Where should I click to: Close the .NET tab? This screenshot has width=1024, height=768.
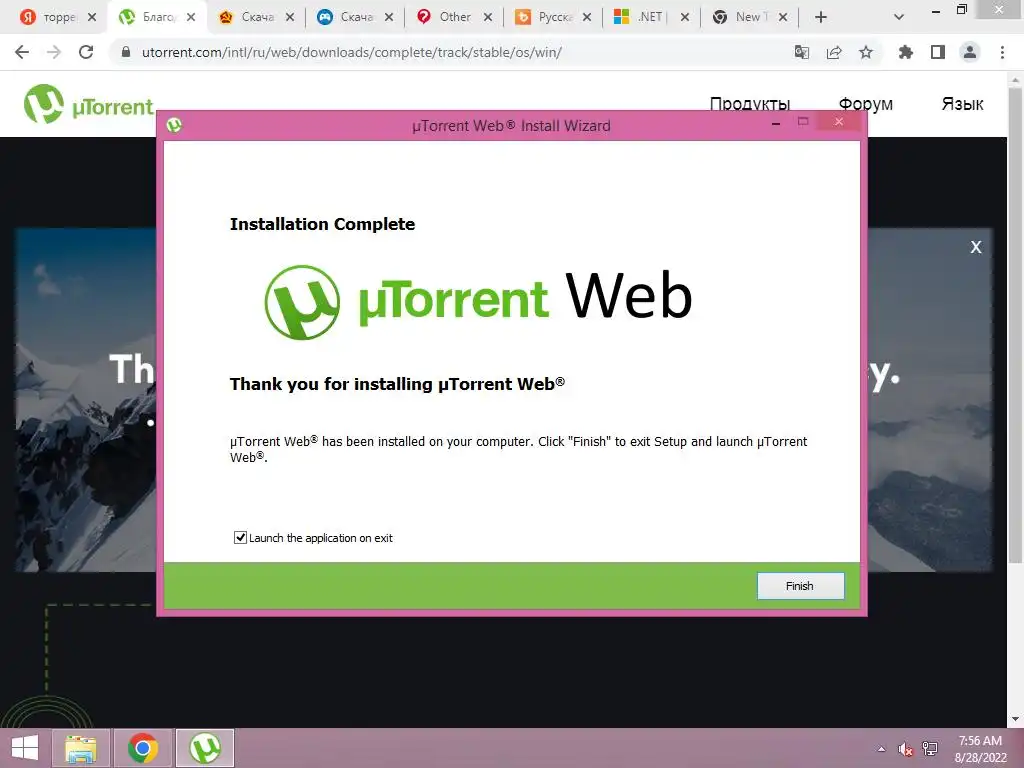coord(684,17)
